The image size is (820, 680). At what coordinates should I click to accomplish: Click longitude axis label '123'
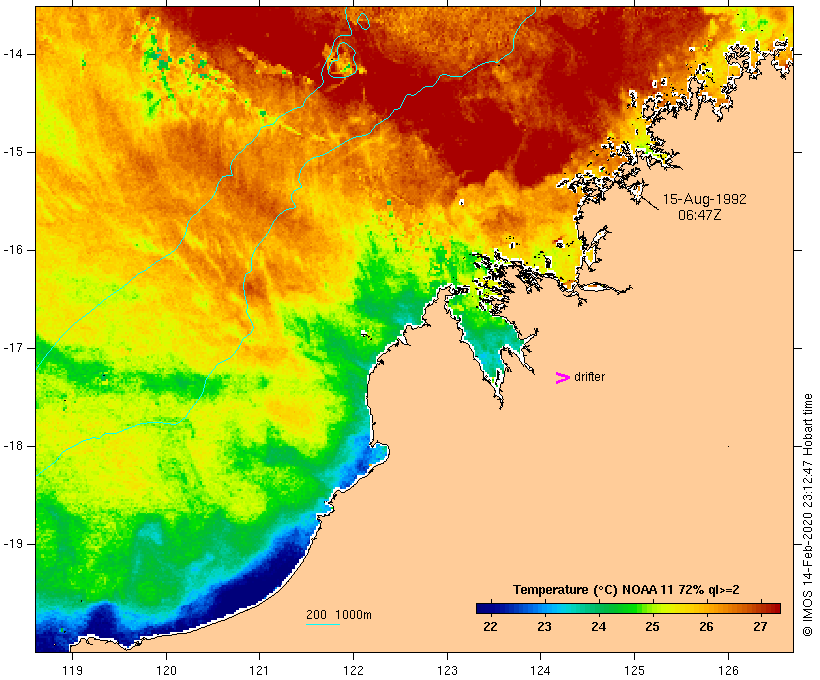coord(447,671)
